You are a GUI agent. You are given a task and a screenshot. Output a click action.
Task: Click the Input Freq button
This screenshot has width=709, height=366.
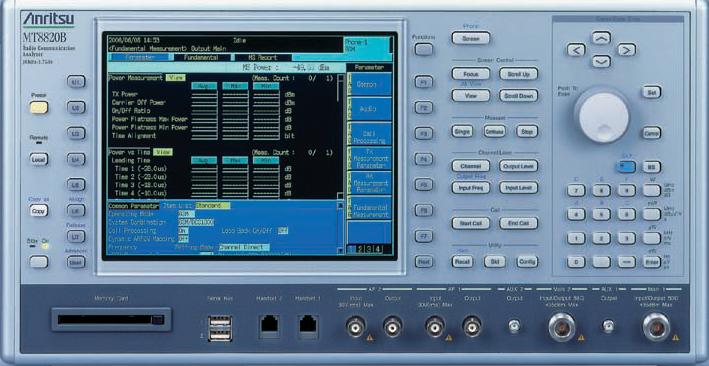[470, 188]
